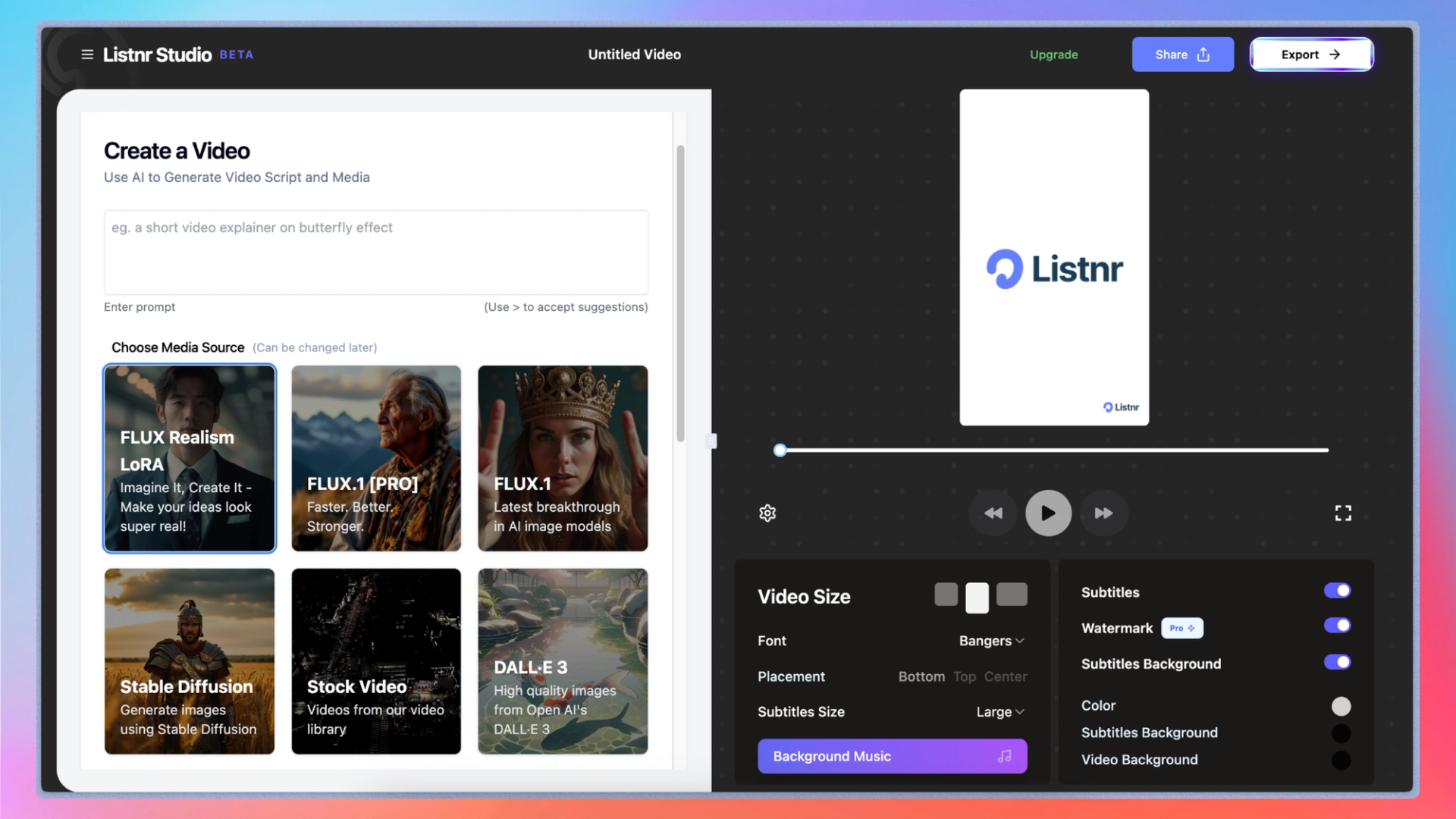Toggle the Subtitles switch off

click(x=1337, y=591)
